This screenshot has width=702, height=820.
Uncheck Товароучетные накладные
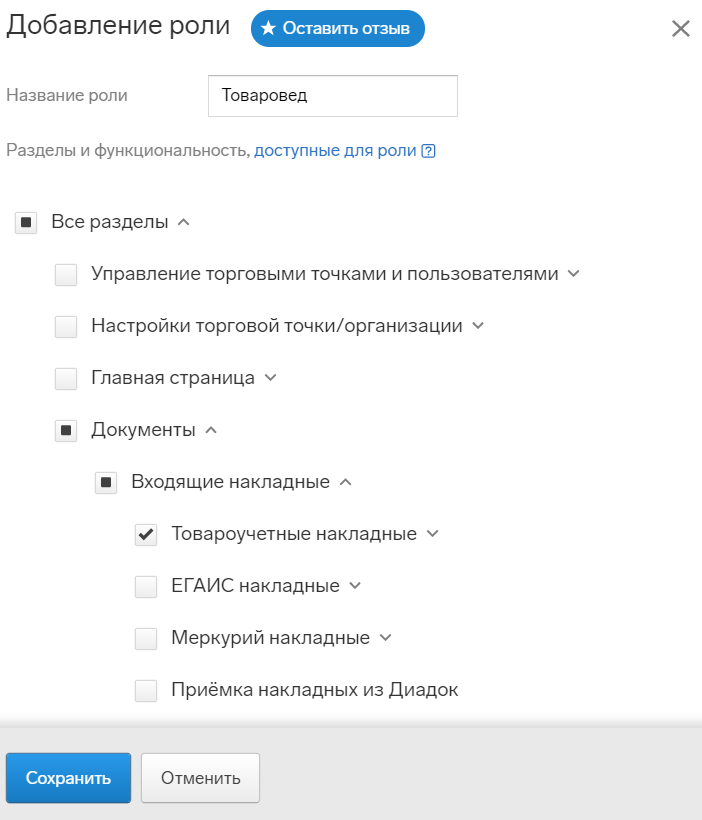point(146,534)
